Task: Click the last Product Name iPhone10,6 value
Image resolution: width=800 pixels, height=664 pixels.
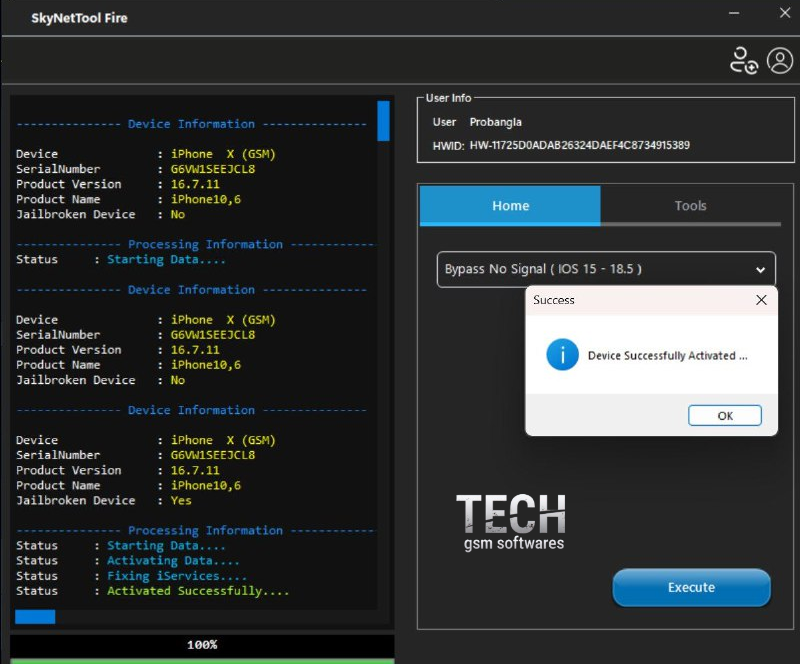Action: 206,485
